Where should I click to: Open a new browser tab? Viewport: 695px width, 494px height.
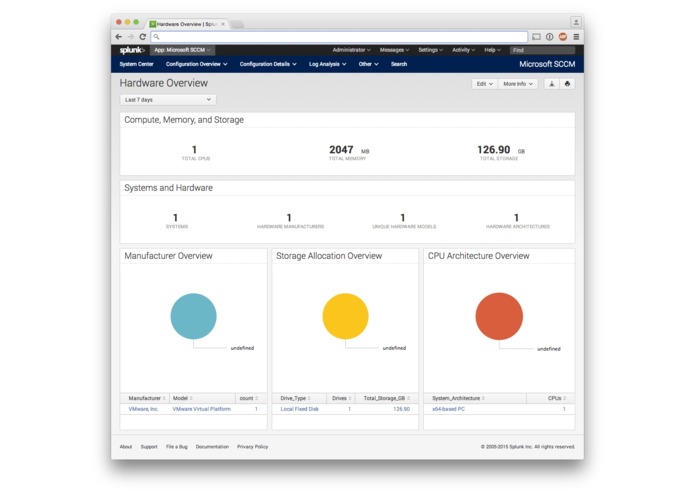pos(238,24)
